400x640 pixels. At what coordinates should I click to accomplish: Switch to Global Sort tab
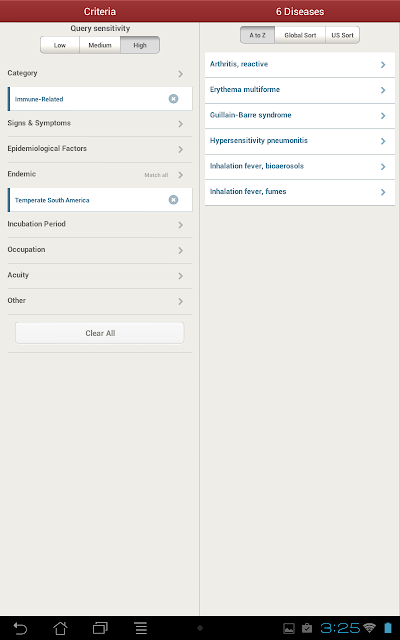[300, 35]
